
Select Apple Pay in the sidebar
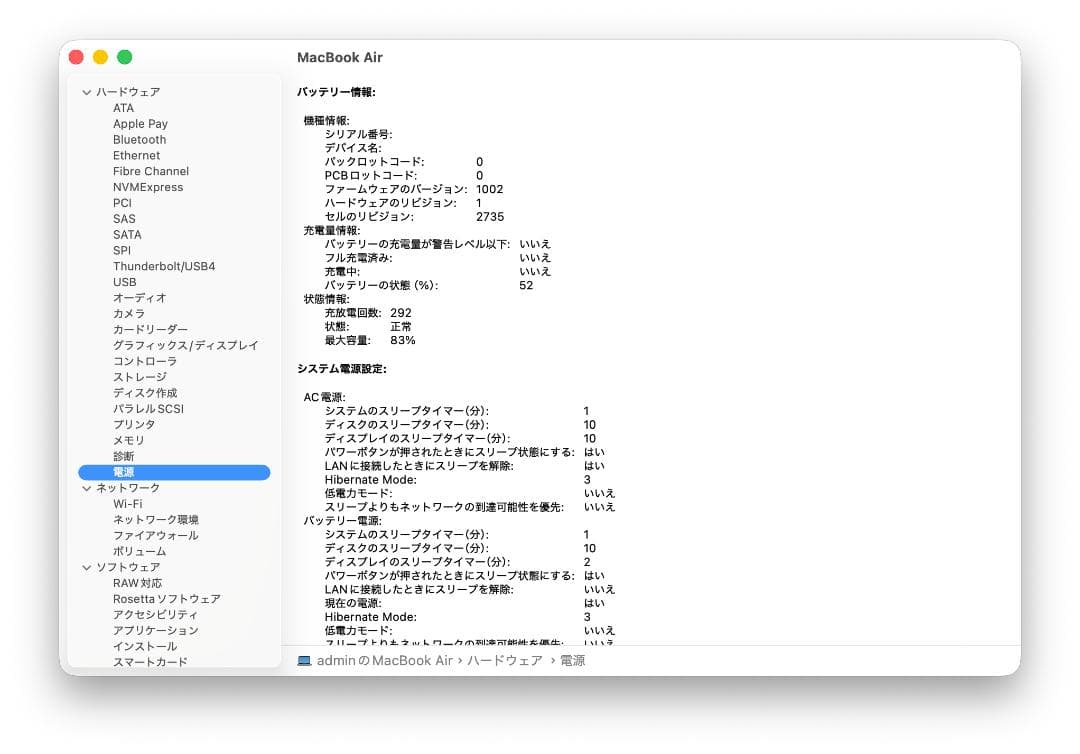[x=141, y=124]
